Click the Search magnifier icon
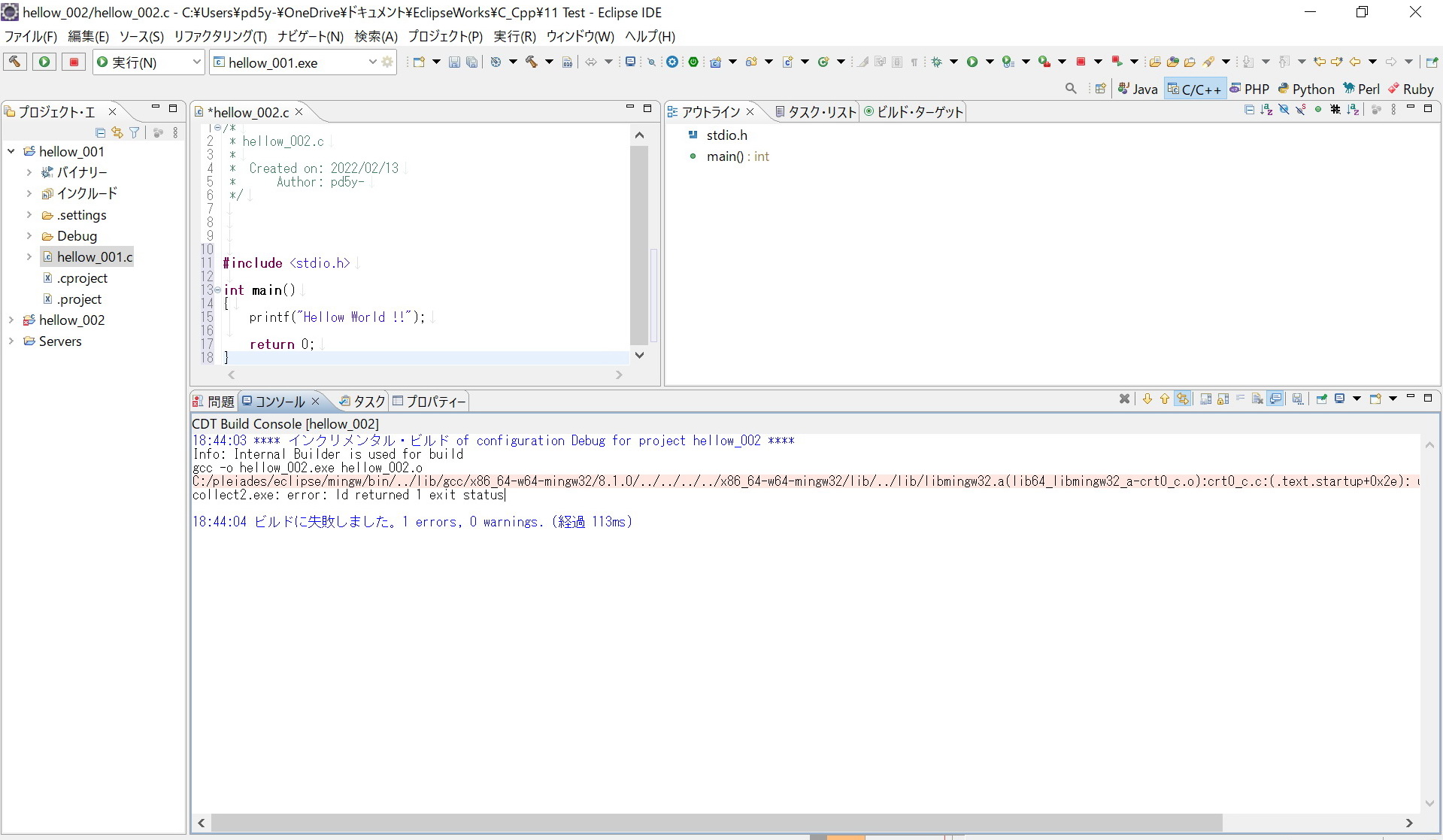 click(1071, 89)
